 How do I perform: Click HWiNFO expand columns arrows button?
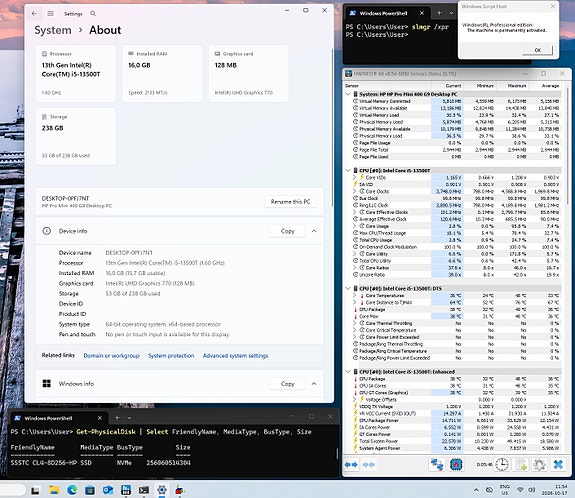click(x=351, y=465)
